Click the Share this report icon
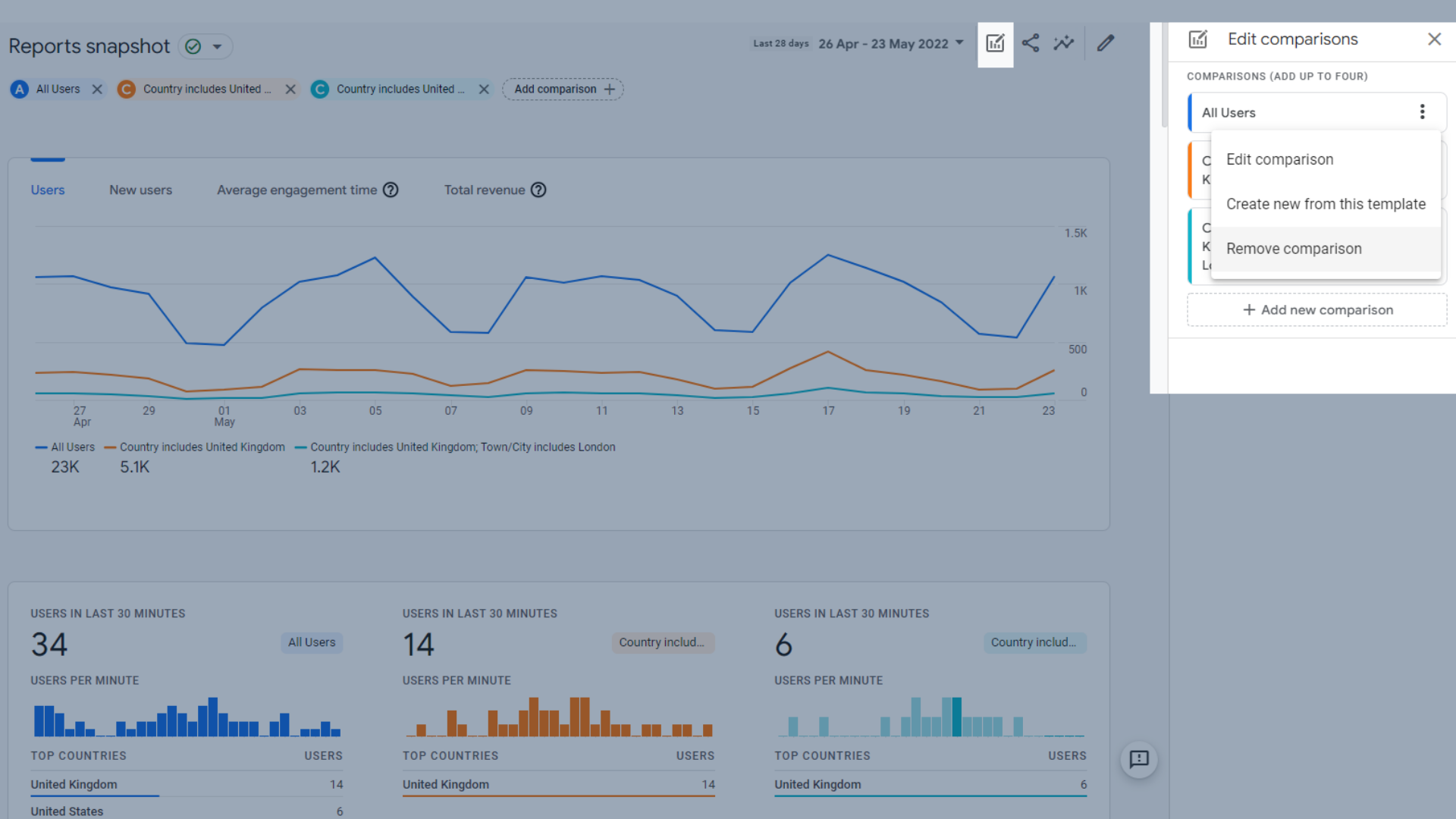 (1030, 43)
